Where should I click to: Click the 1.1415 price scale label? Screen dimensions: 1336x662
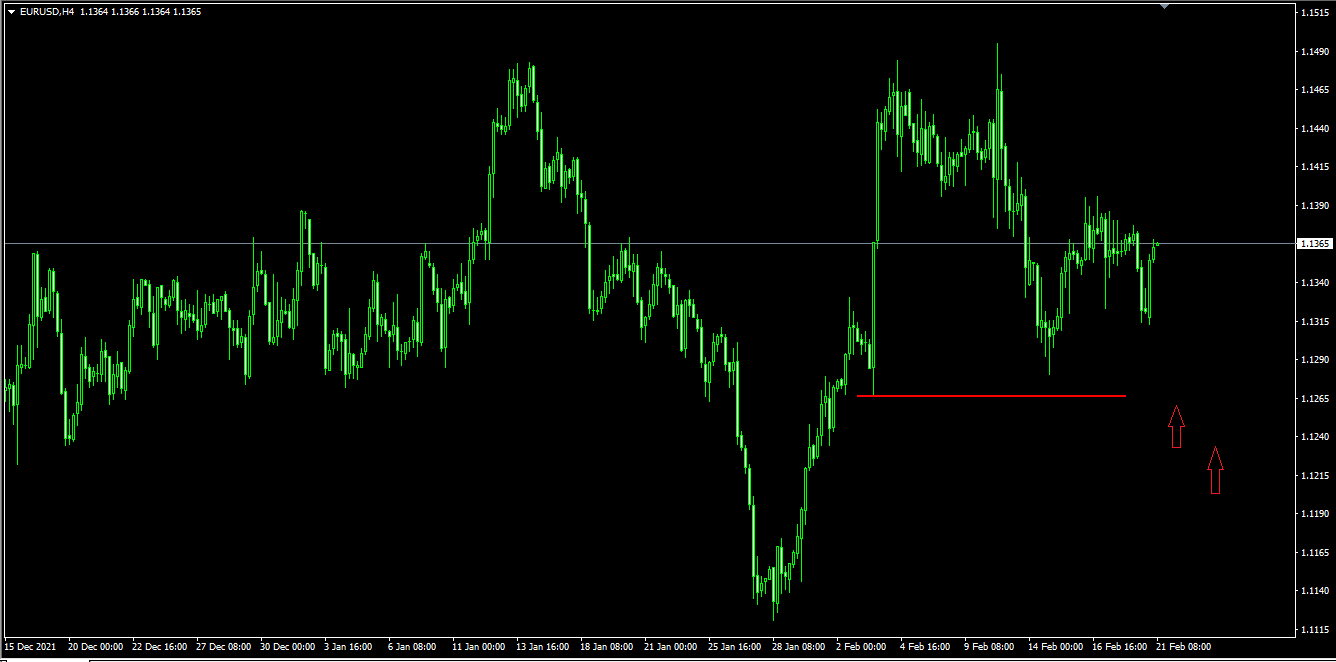1314,167
